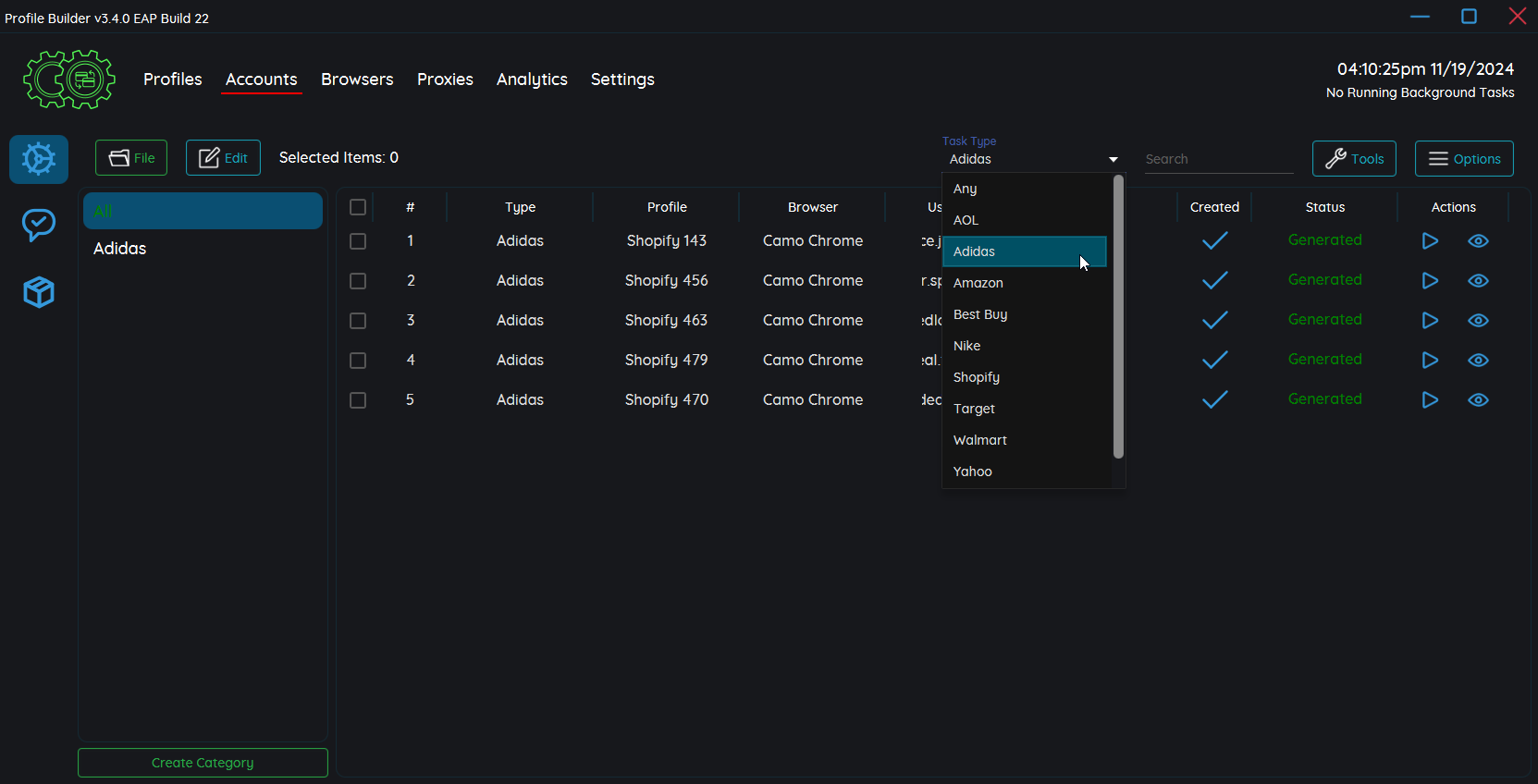Check the select-all header checkbox
Viewport: 1538px width, 784px height.
click(358, 207)
